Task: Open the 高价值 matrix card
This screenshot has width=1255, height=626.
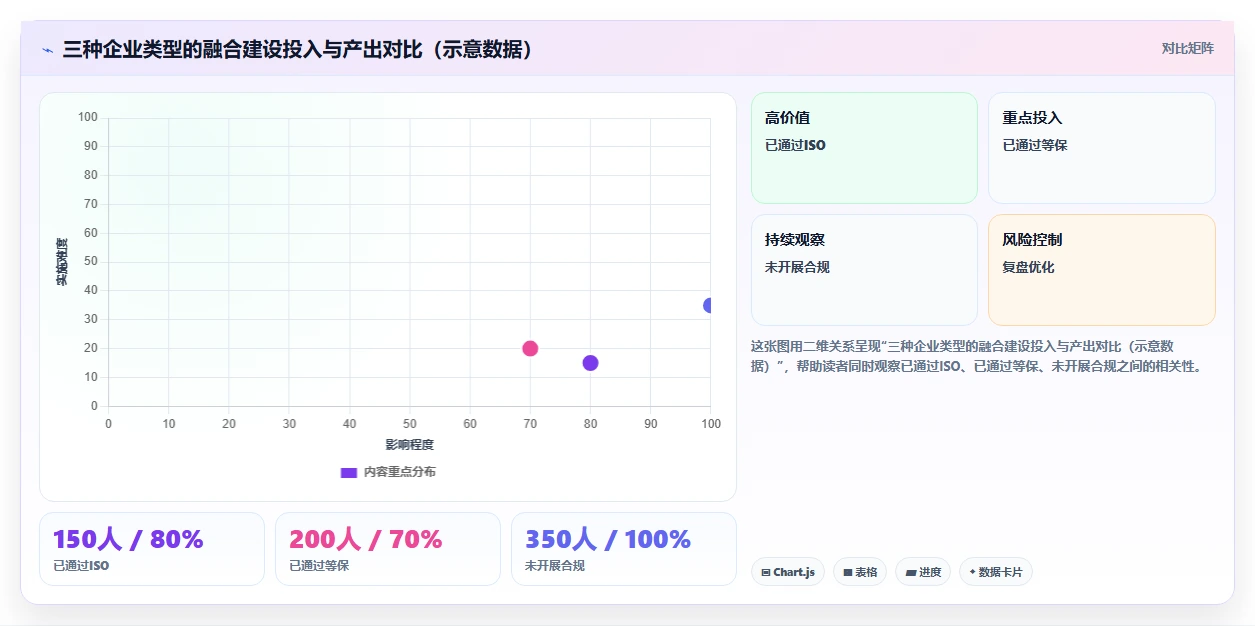Action: point(864,148)
